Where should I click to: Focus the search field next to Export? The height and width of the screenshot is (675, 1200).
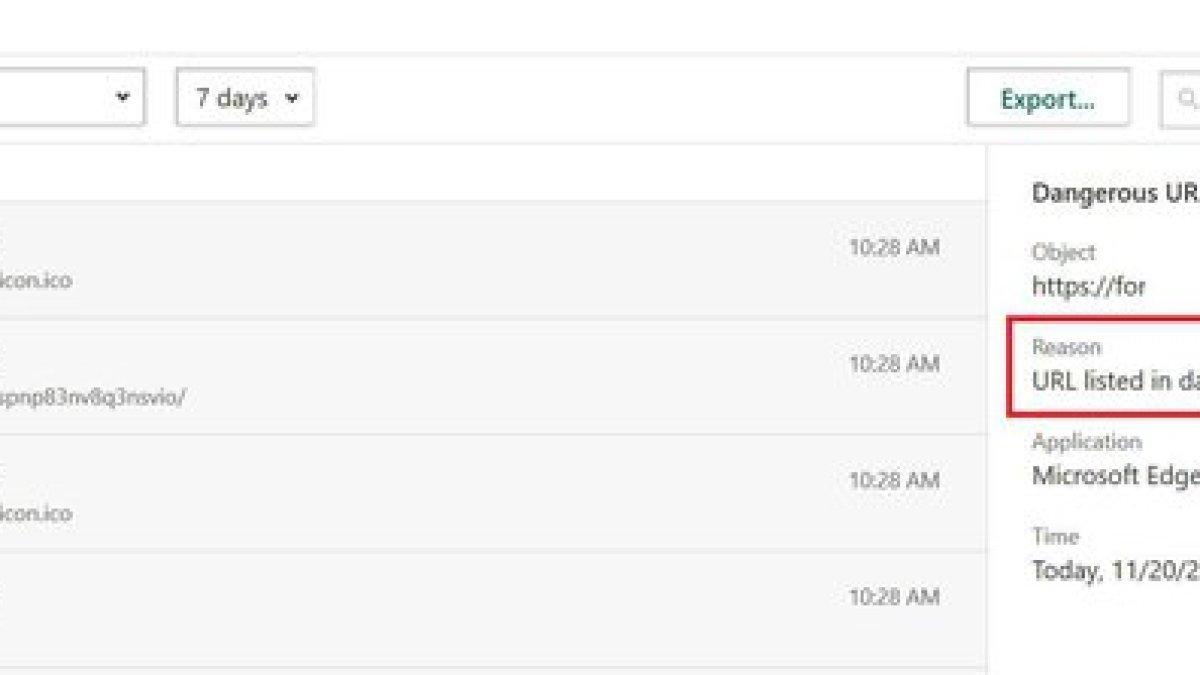coord(1180,98)
